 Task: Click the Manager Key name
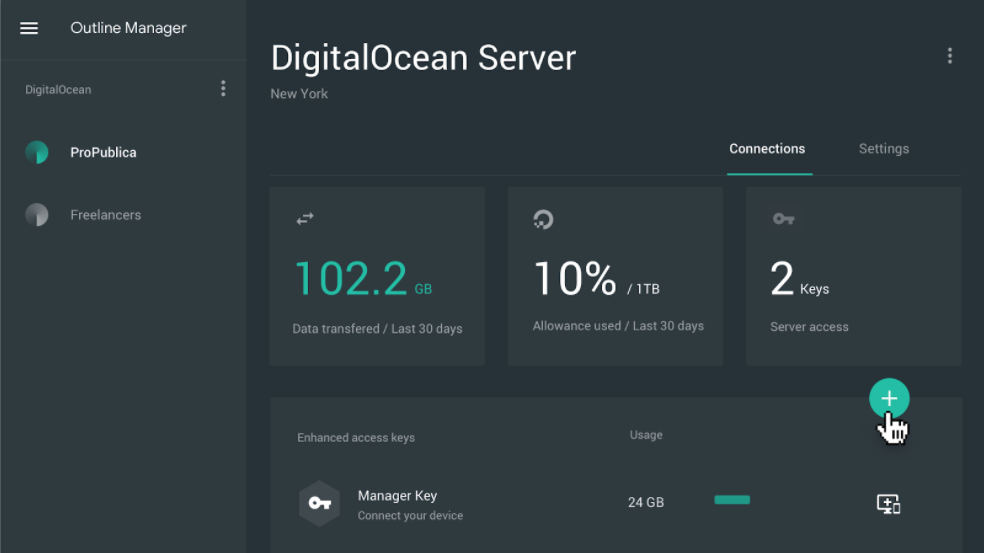pos(397,495)
